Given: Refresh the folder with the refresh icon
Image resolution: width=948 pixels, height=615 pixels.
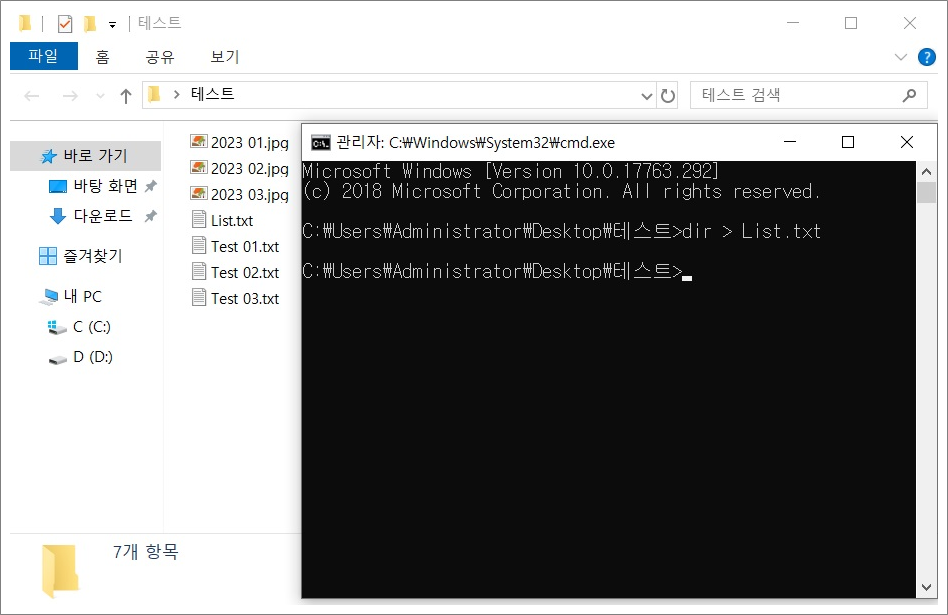Looking at the screenshot, I should pos(667,96).
